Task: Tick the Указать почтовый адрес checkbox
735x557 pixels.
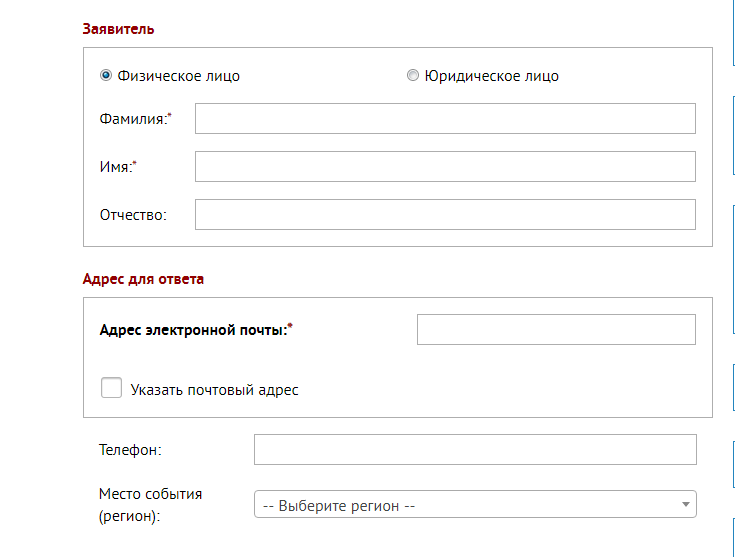Action: [111, 388]
